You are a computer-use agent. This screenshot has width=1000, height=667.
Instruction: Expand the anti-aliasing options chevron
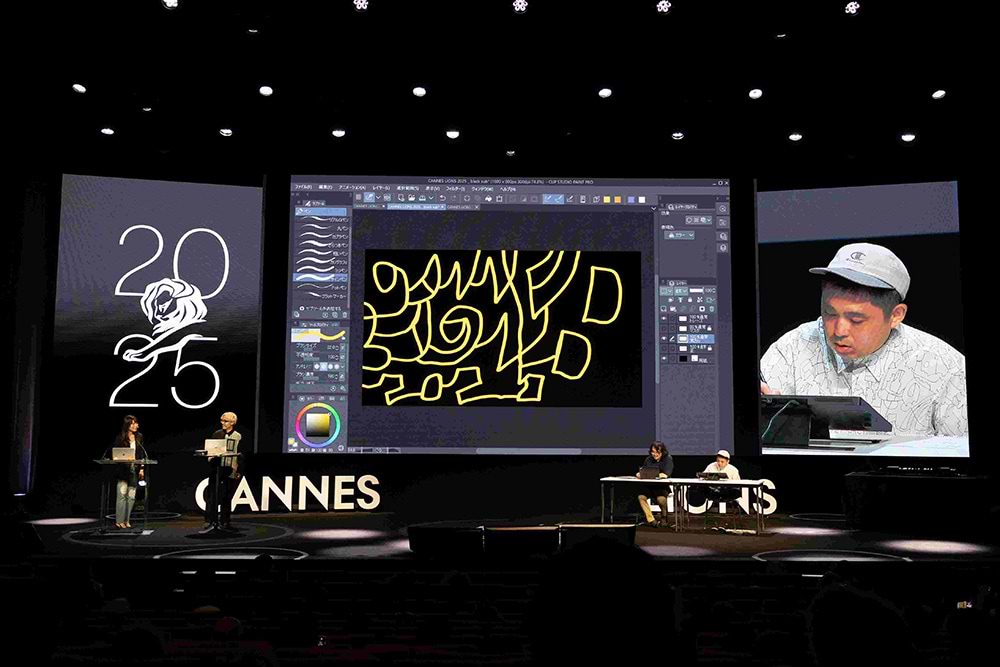[343, 366]
